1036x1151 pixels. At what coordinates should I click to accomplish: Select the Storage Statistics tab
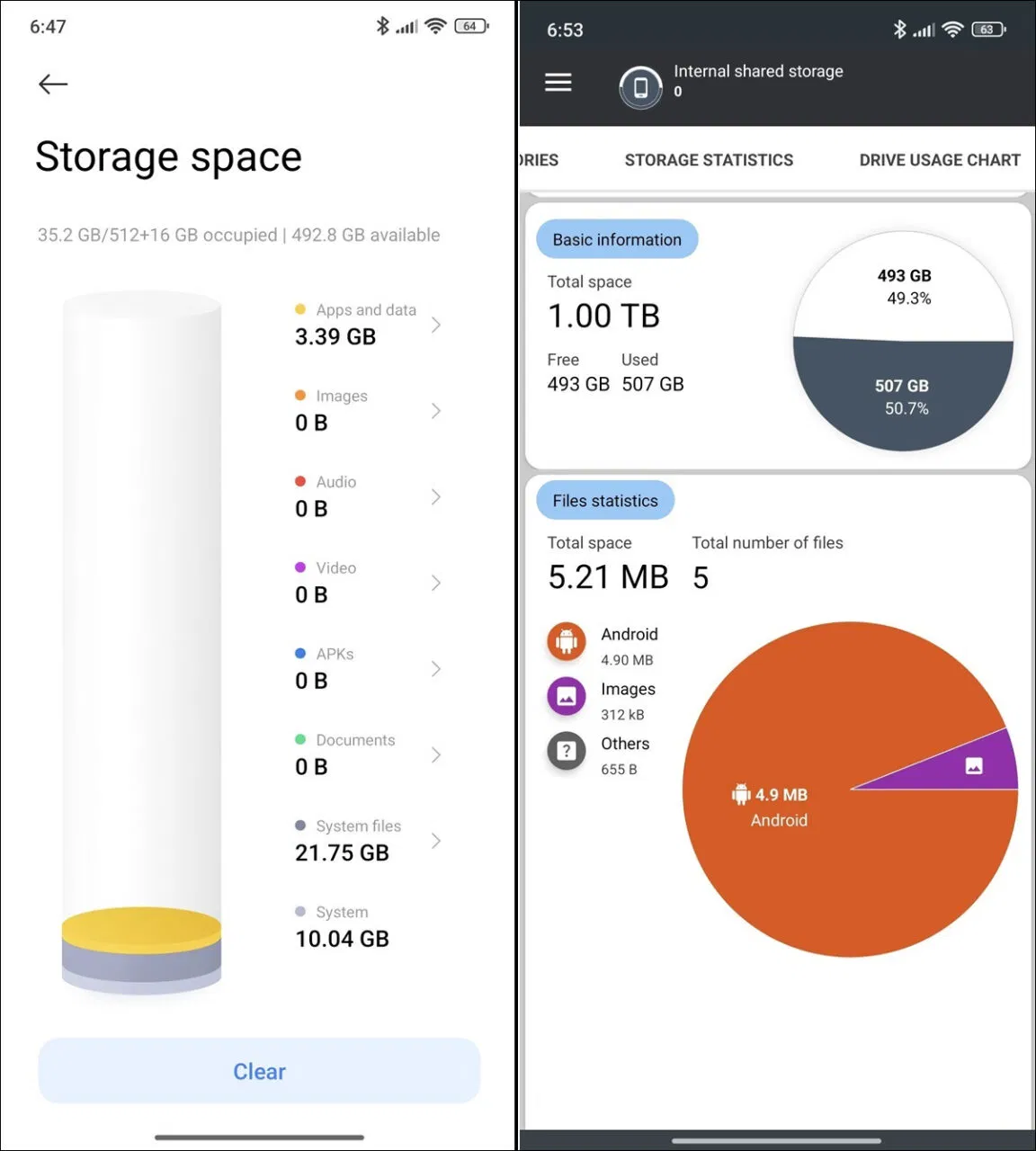tap(709, 160)
